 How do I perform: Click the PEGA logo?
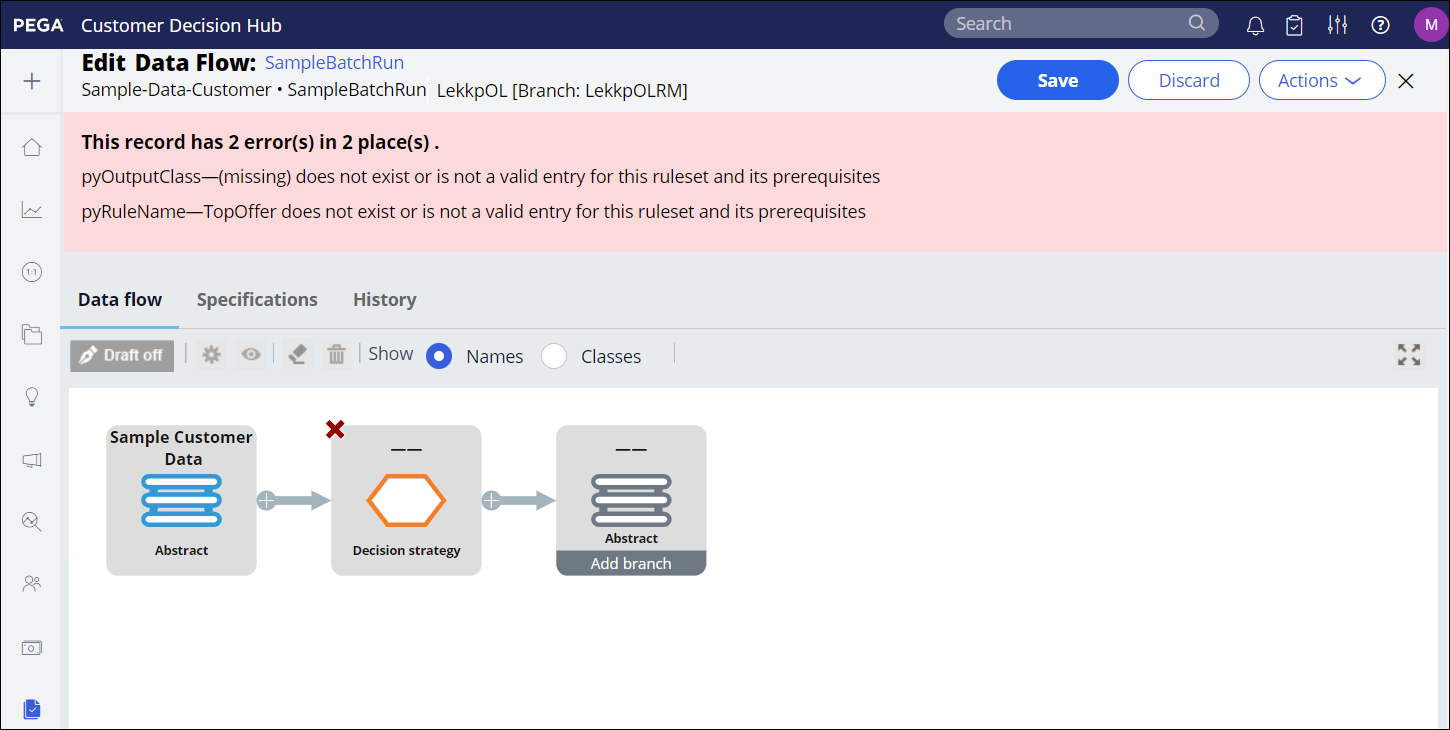pos(38,25)
